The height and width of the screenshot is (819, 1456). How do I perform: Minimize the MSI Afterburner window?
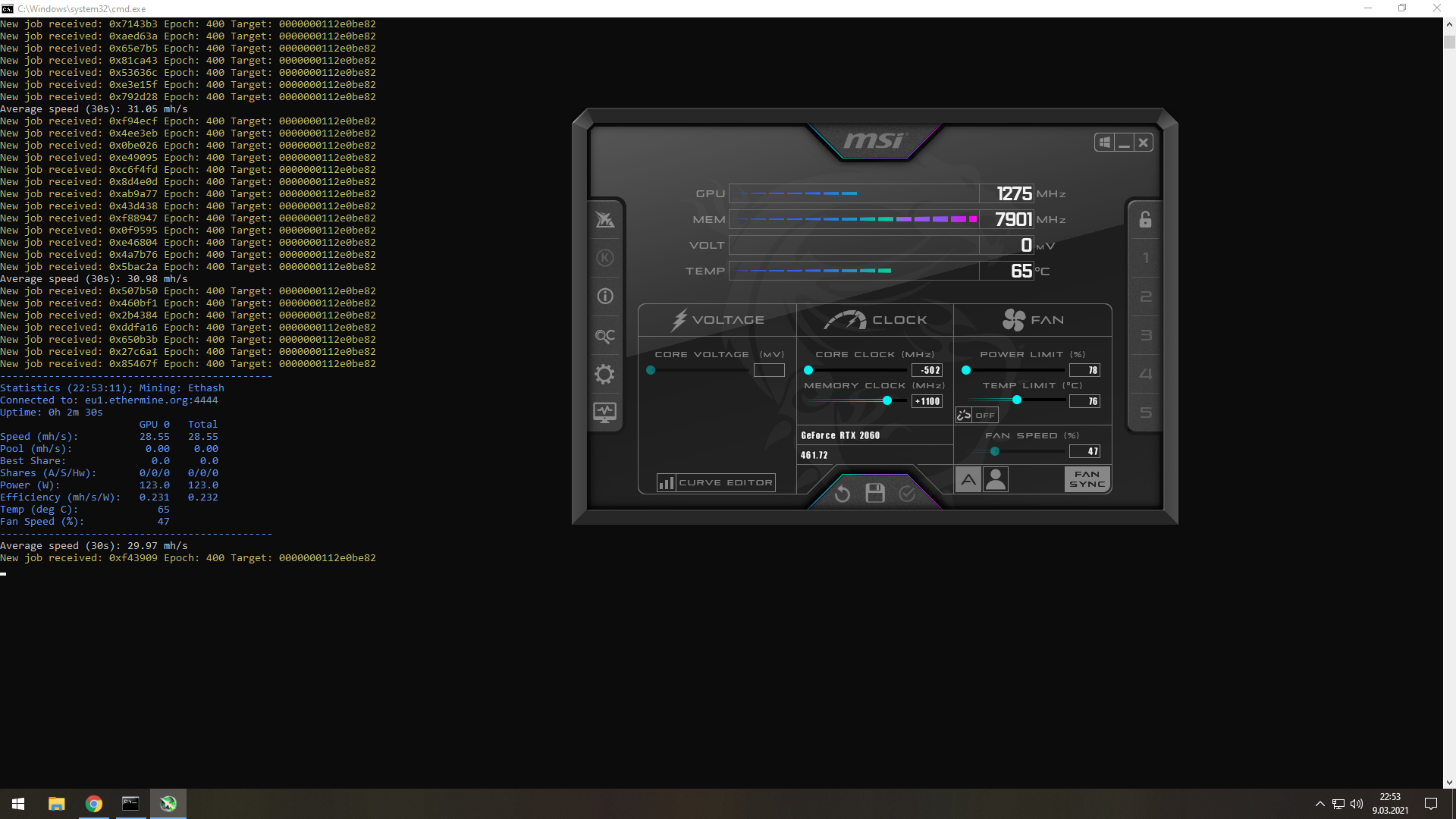1124,143
